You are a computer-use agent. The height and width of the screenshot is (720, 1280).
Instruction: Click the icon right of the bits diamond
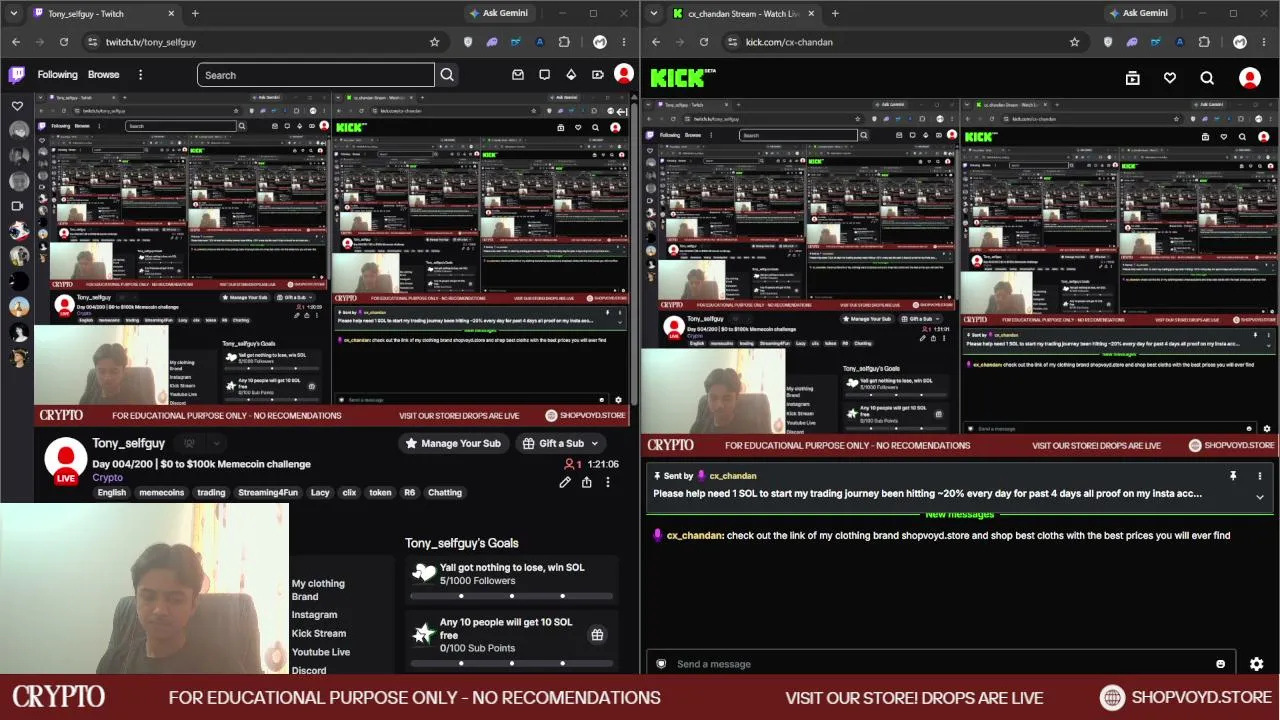(597, 75)
